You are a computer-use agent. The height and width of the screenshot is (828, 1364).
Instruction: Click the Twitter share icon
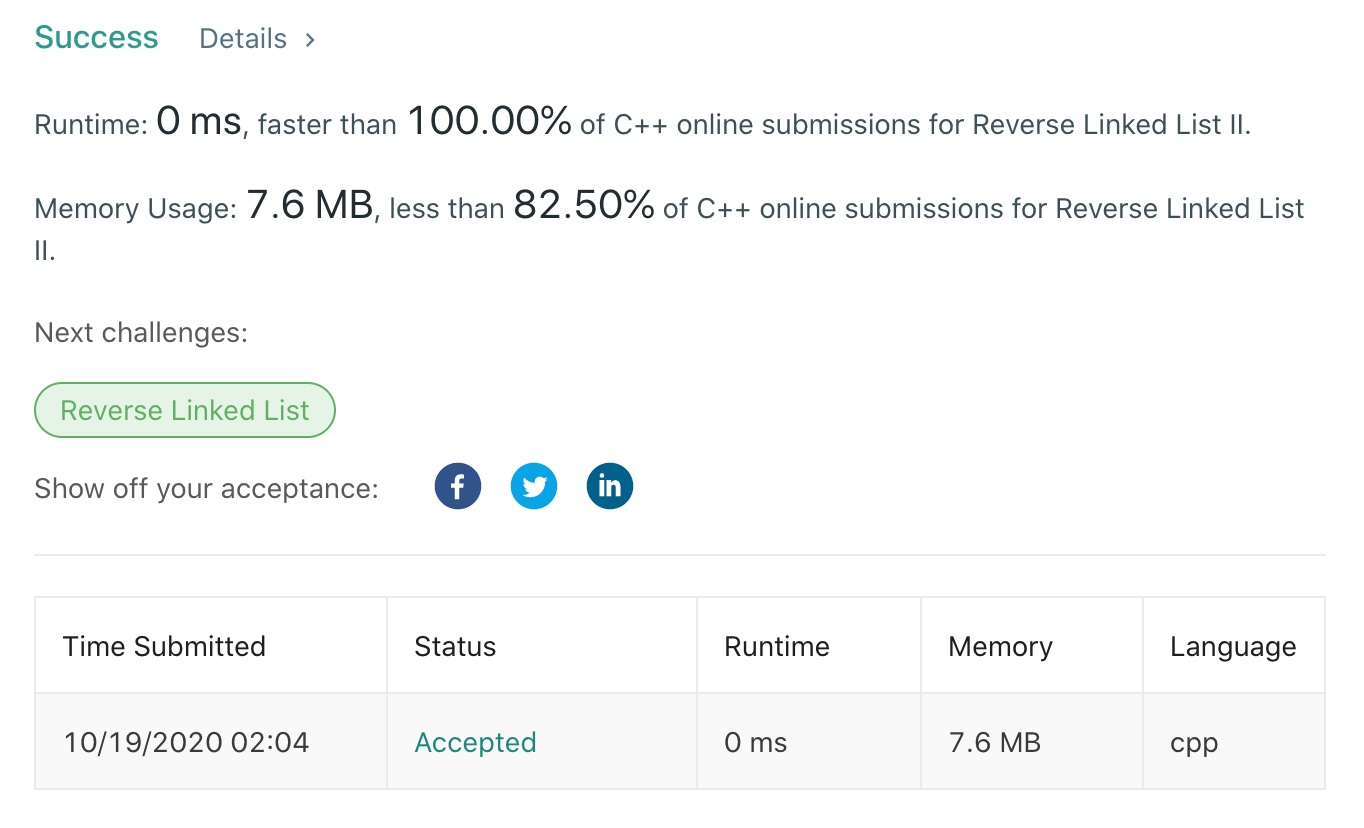pos(534,487)
